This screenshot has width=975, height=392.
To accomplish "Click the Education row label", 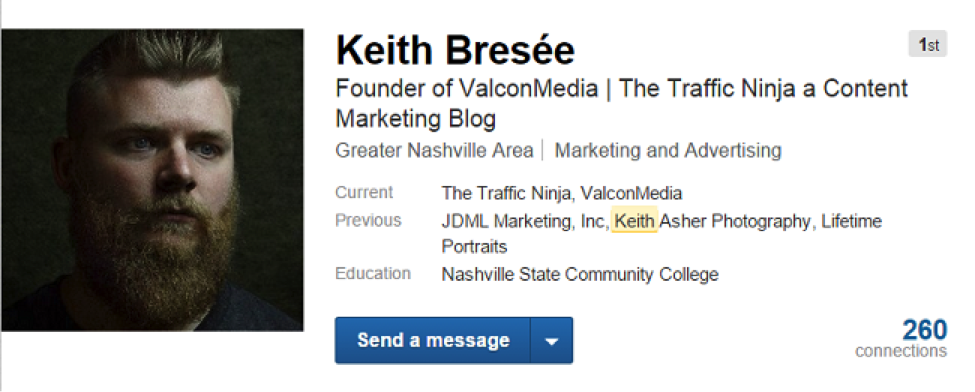I will [x=373, y=274].
